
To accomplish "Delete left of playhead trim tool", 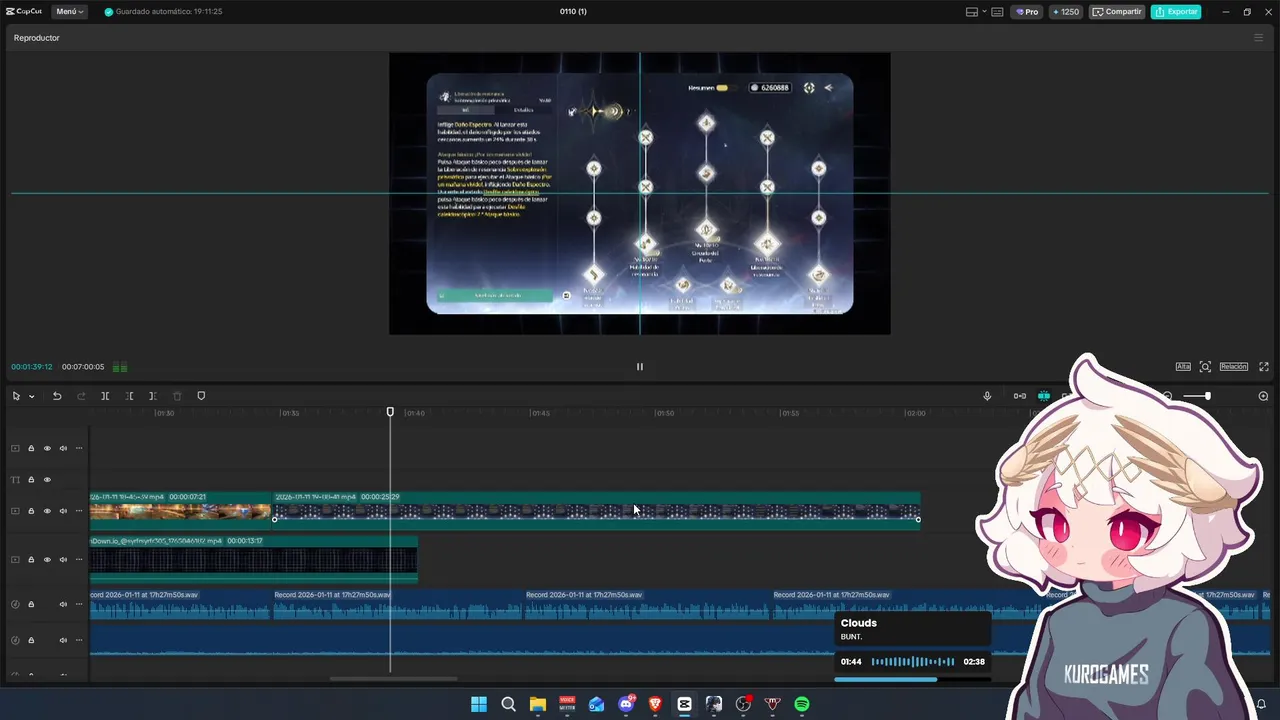I will click(129, 396).
